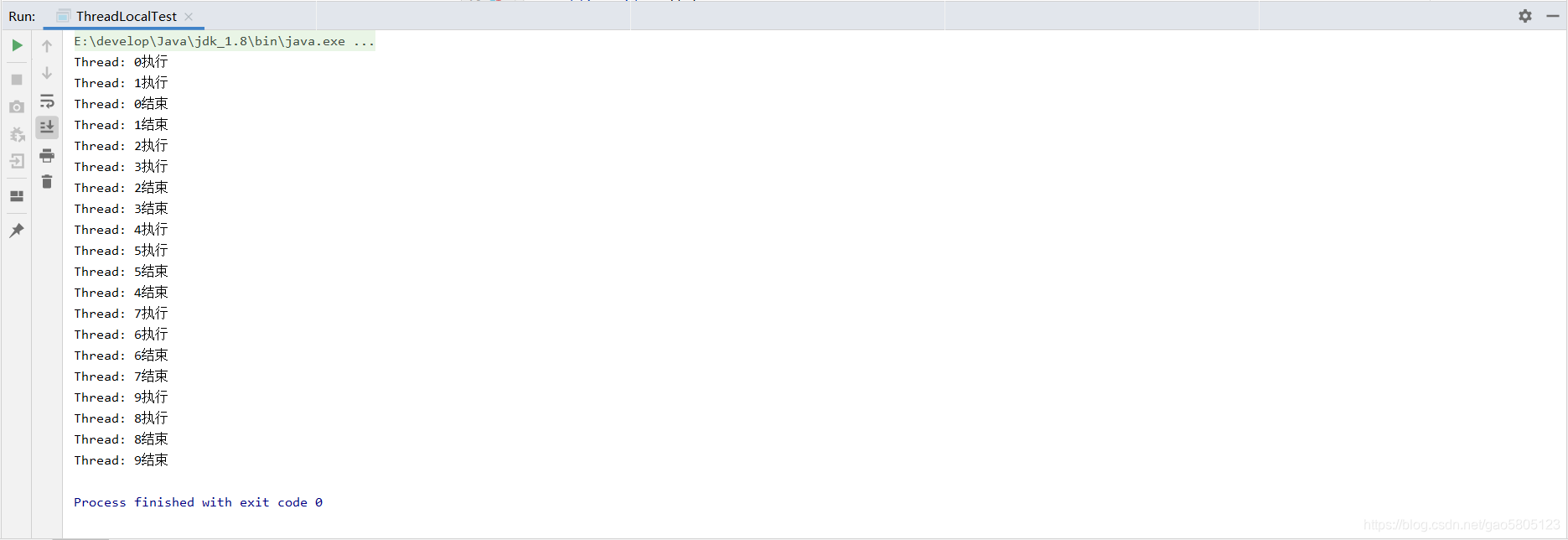Select the ThreadLocalTest run tab
The image size is (1568, 540).
[x=125, y=16]
